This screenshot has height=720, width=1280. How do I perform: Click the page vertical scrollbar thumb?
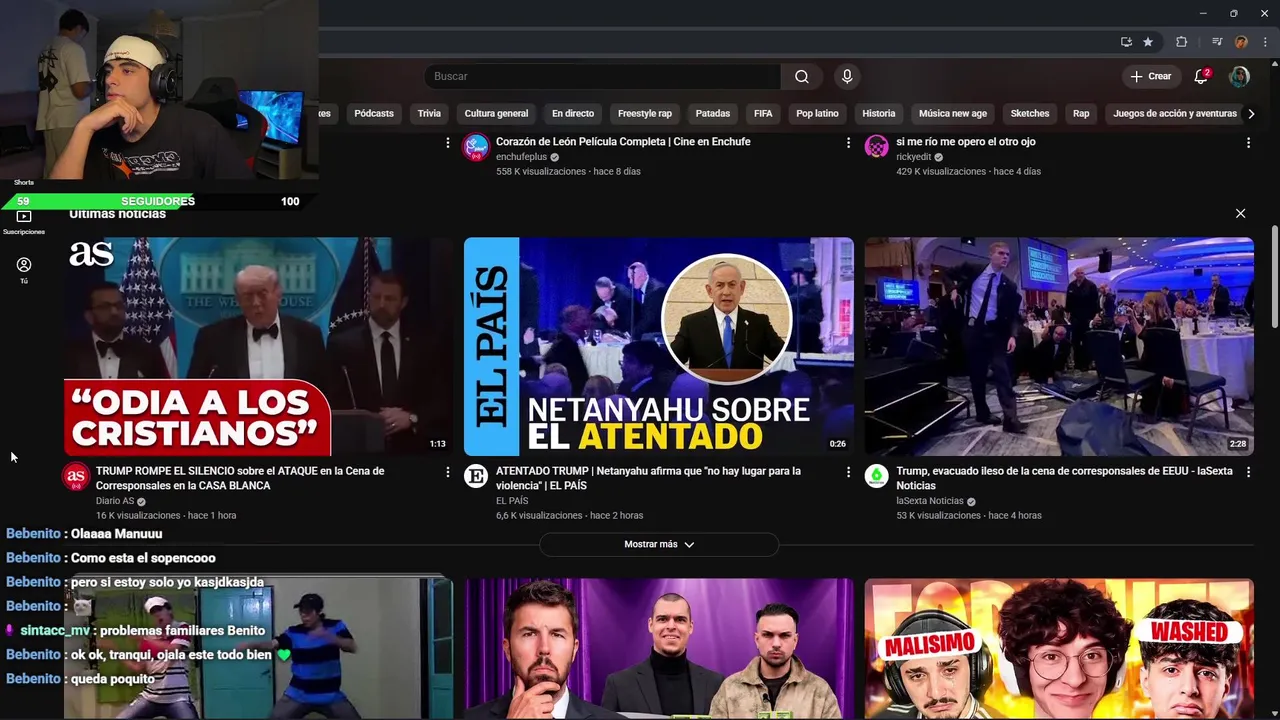1275,276
